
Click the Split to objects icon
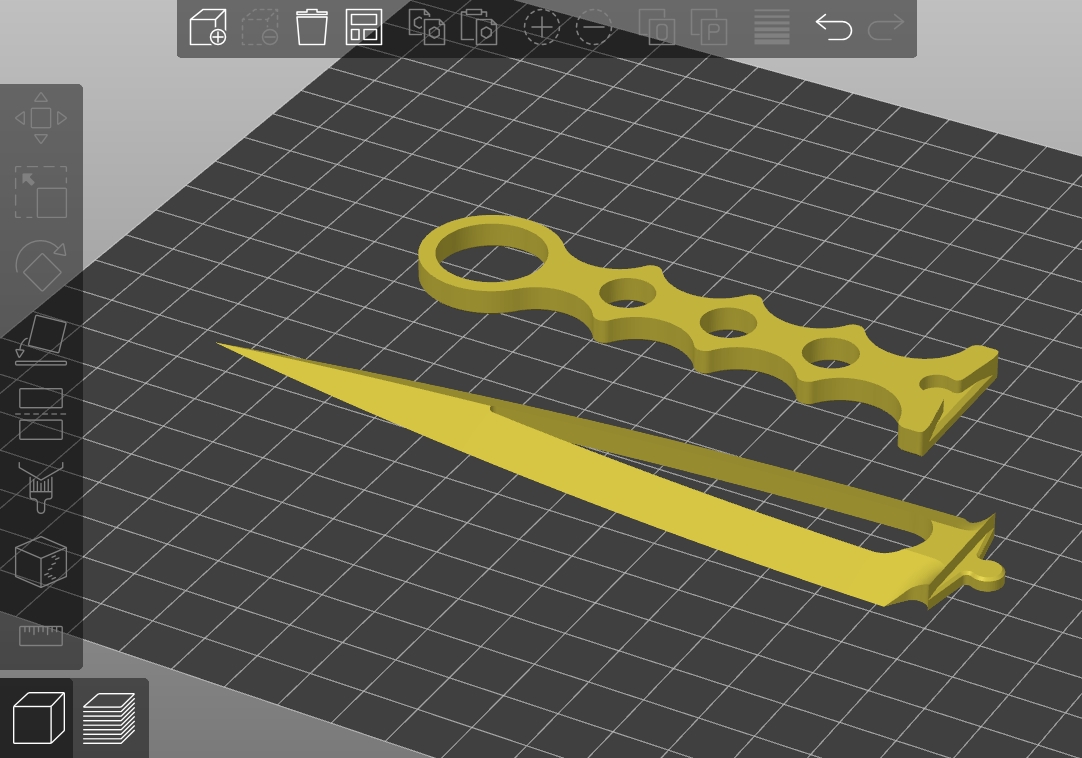click(x=657, y=28)
